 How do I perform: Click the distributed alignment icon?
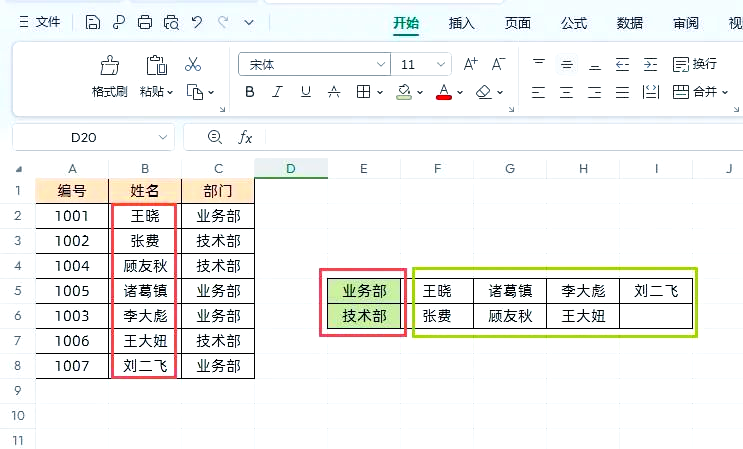coord(651,92)
